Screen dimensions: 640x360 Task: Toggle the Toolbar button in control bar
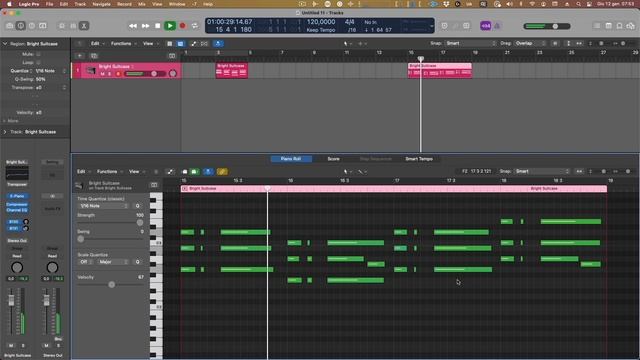43,26
